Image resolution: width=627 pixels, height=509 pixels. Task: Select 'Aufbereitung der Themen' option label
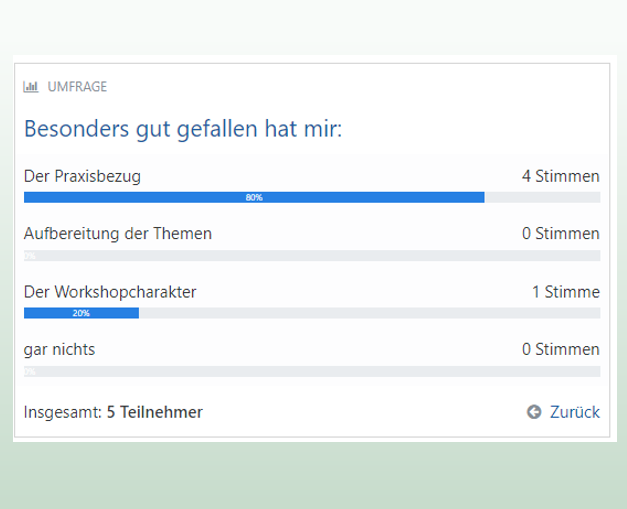118,234
